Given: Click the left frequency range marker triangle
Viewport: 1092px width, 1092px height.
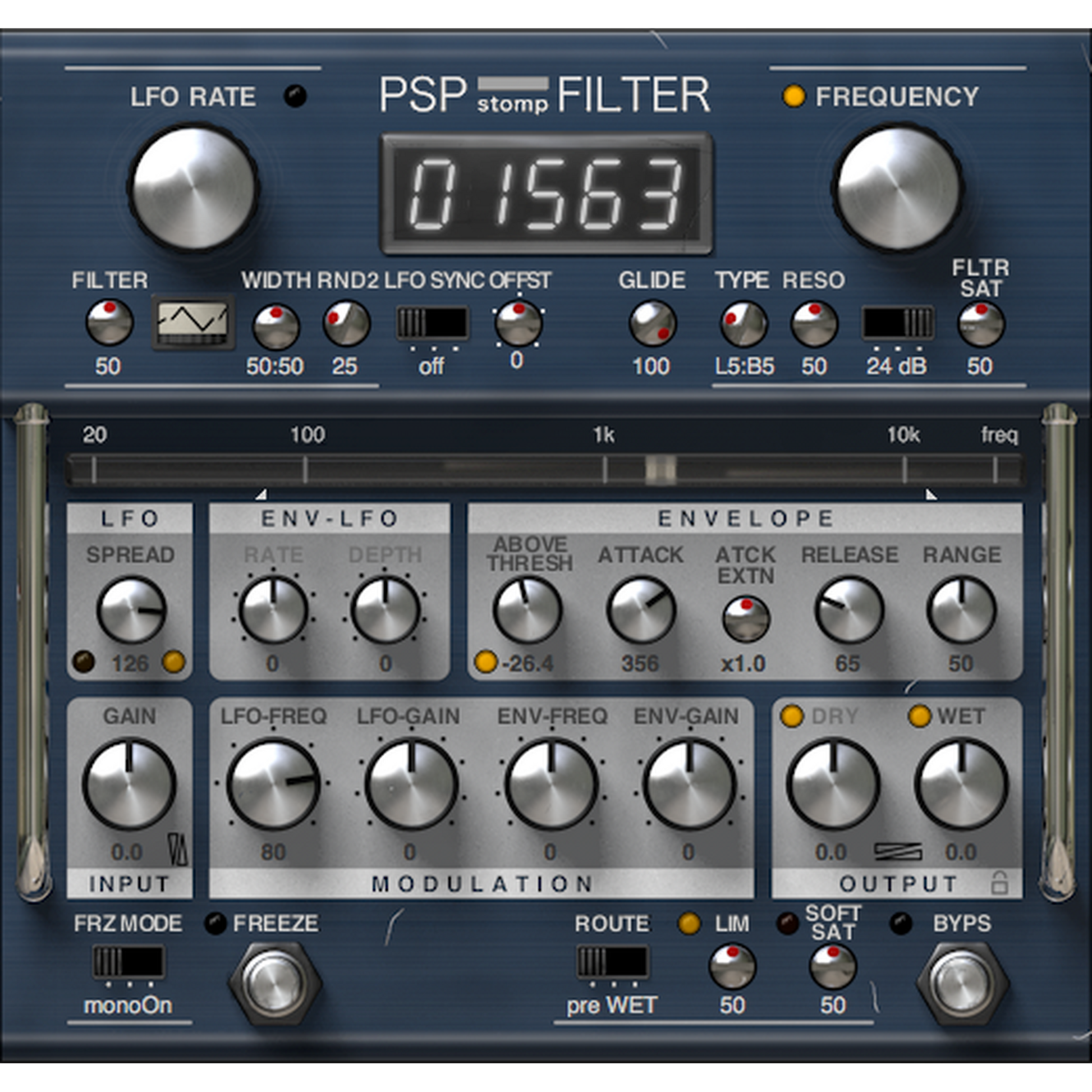Looking at the screenshot, I should click(261, 494).
